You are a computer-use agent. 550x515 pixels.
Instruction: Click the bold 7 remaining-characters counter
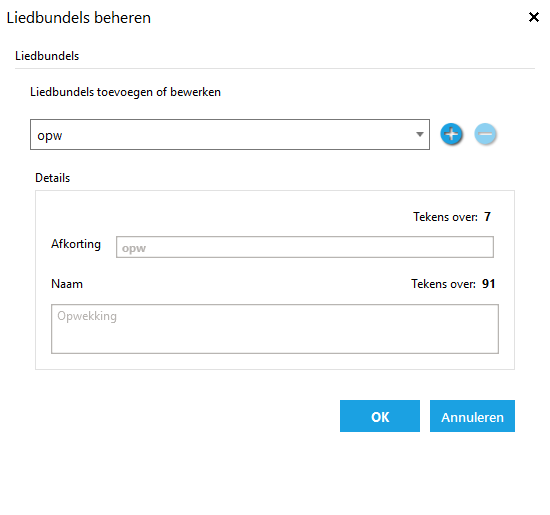tap(487, 217)
